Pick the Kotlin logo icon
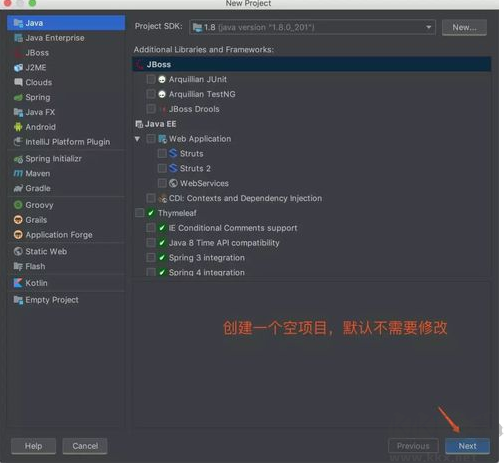 coord(18,283)
